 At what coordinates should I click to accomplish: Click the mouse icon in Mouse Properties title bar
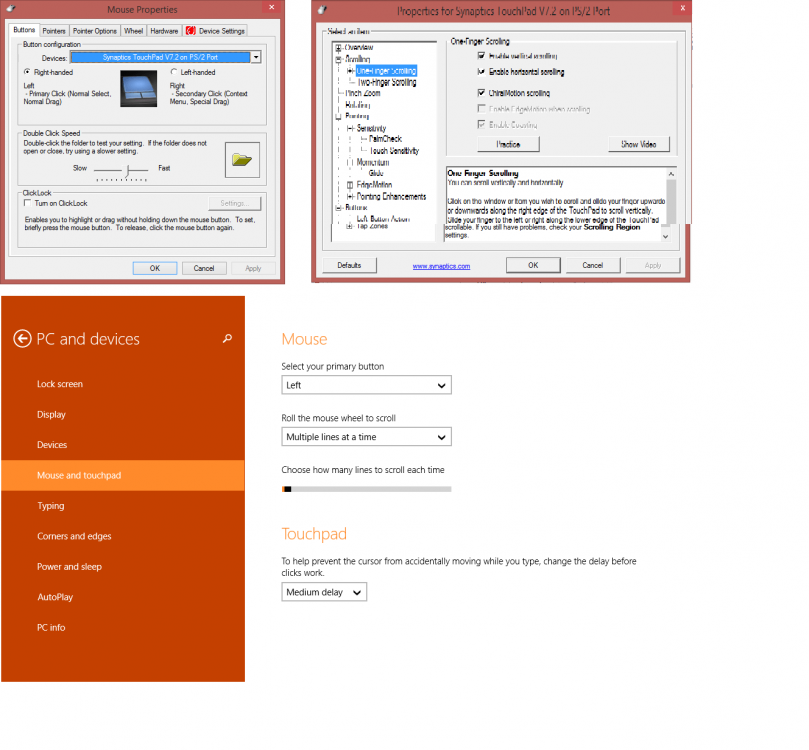[12, 11]
